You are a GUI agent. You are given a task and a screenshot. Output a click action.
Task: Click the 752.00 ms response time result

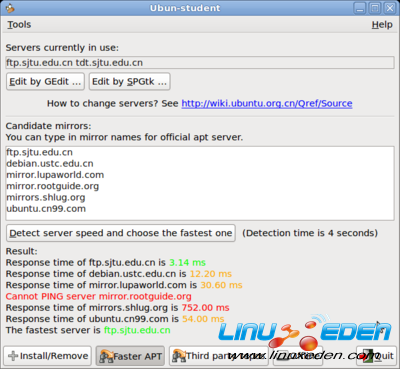pos(205,308)
